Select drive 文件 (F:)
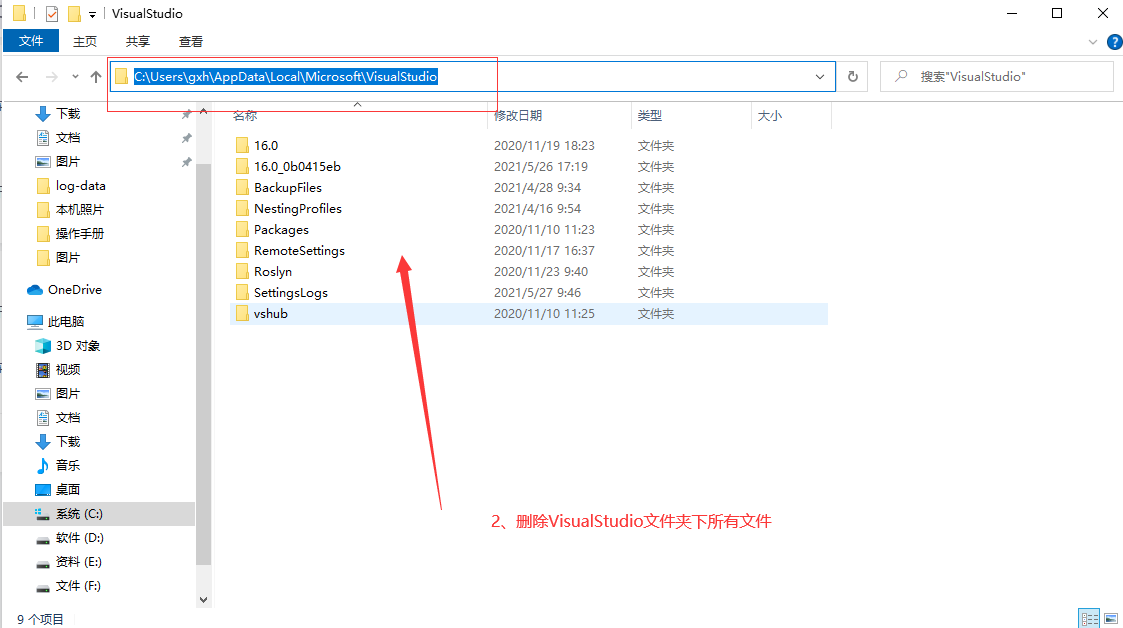 pyautogui.click(x=78, y=586)
